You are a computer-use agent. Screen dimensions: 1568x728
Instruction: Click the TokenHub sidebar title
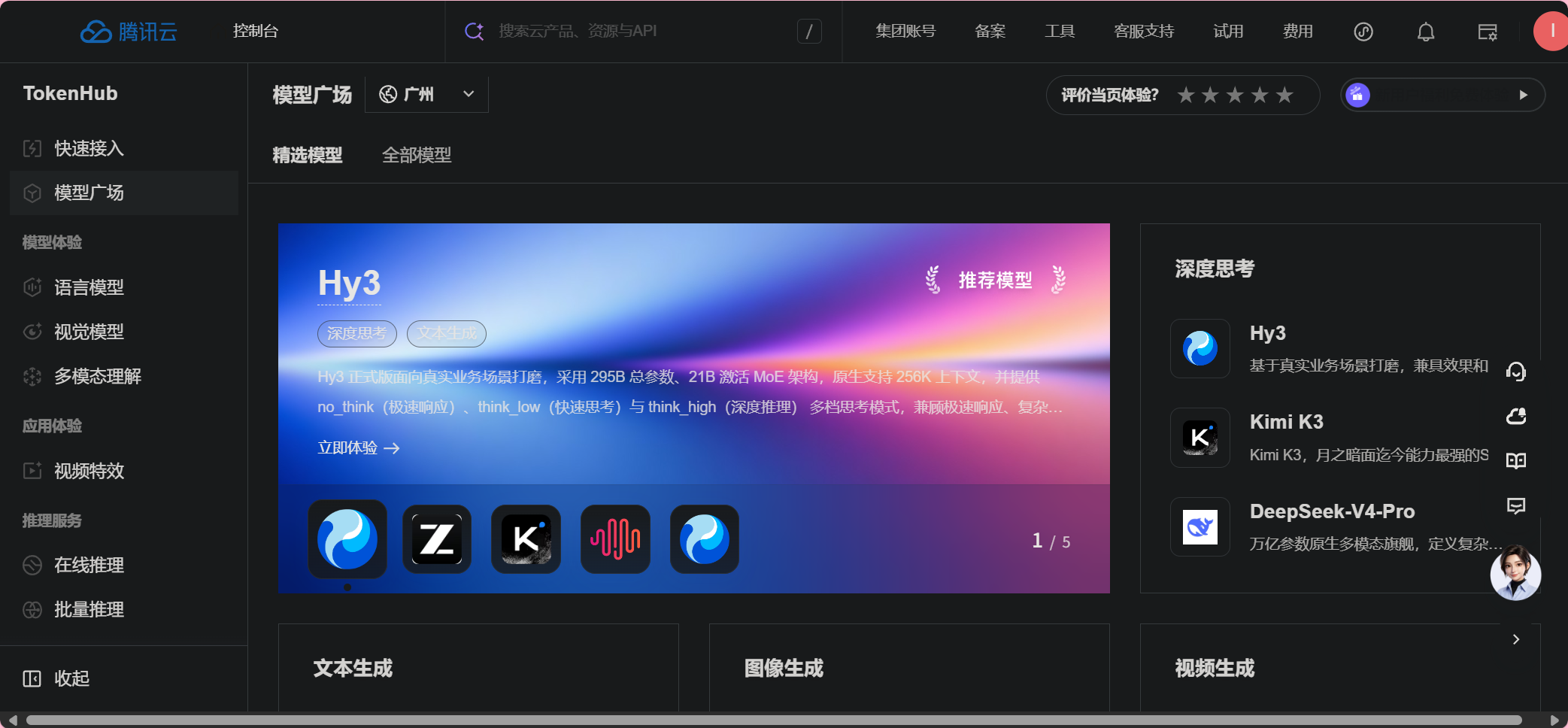point(70,93)
